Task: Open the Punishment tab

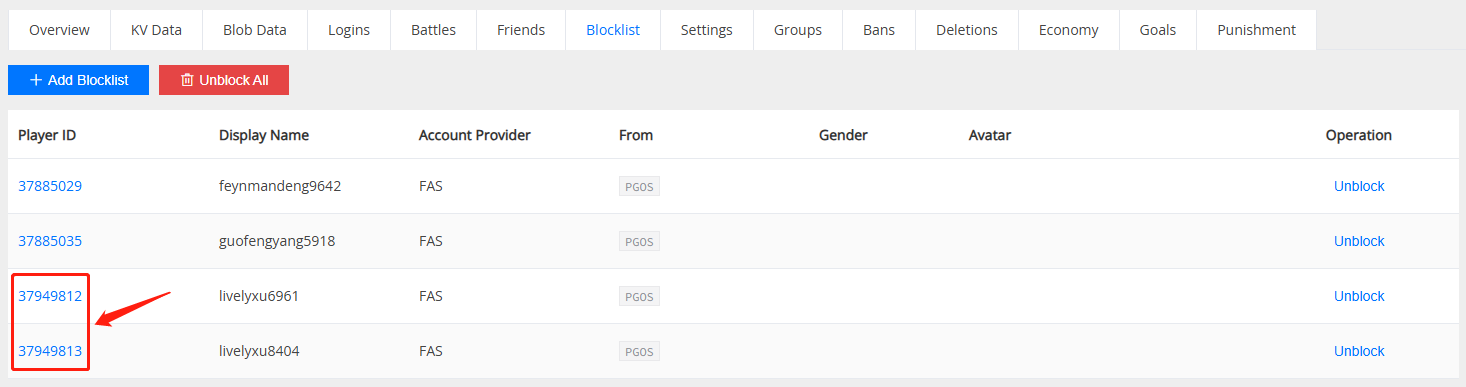Action: pos(1256,30)
